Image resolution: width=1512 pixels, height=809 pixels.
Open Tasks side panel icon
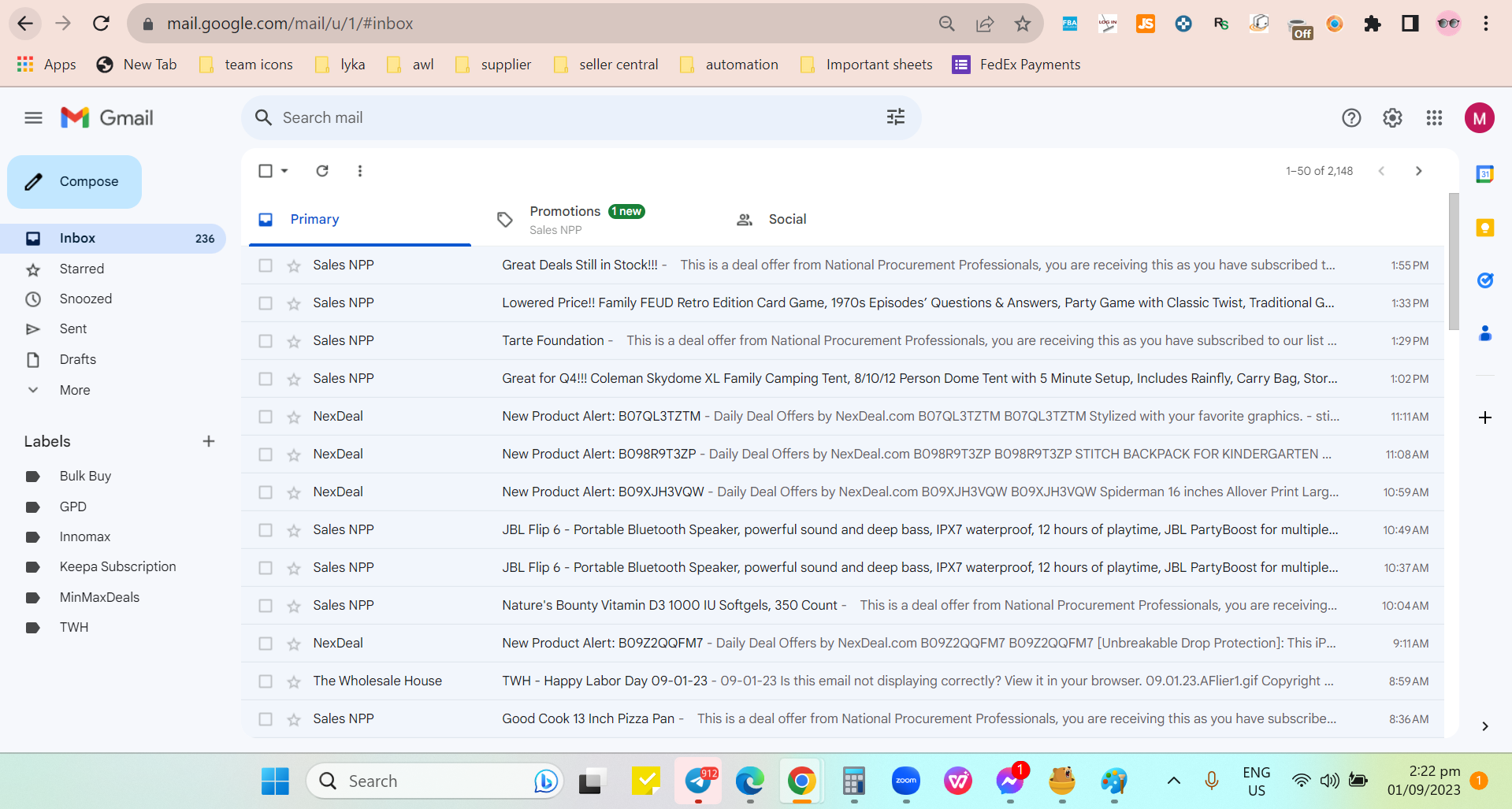[x=1485, y=280]
